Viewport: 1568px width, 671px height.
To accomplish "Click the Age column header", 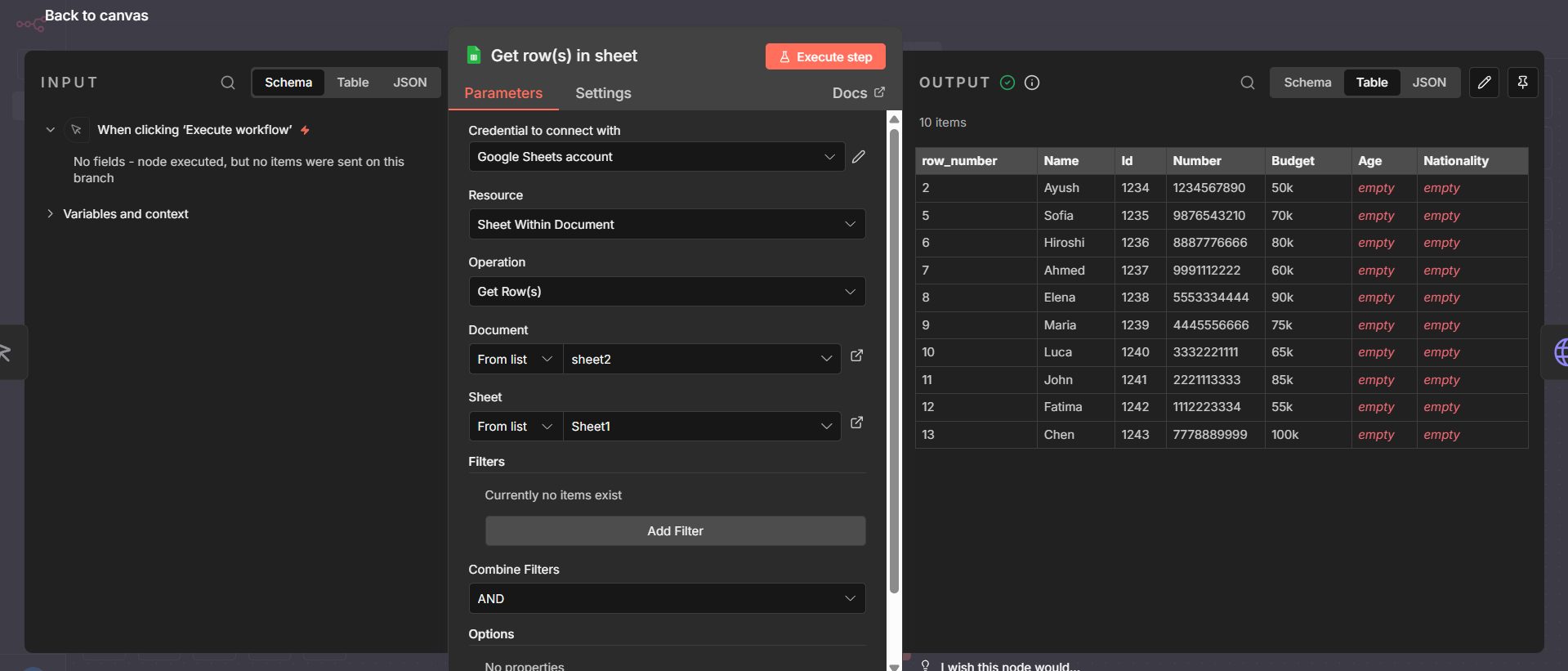I will 1384,161.
